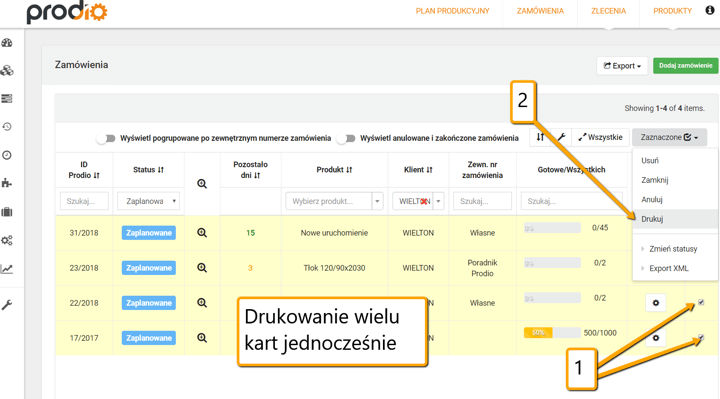Open the Wybierz produkt dropdown
720x399 pixels.
point(334,201)
